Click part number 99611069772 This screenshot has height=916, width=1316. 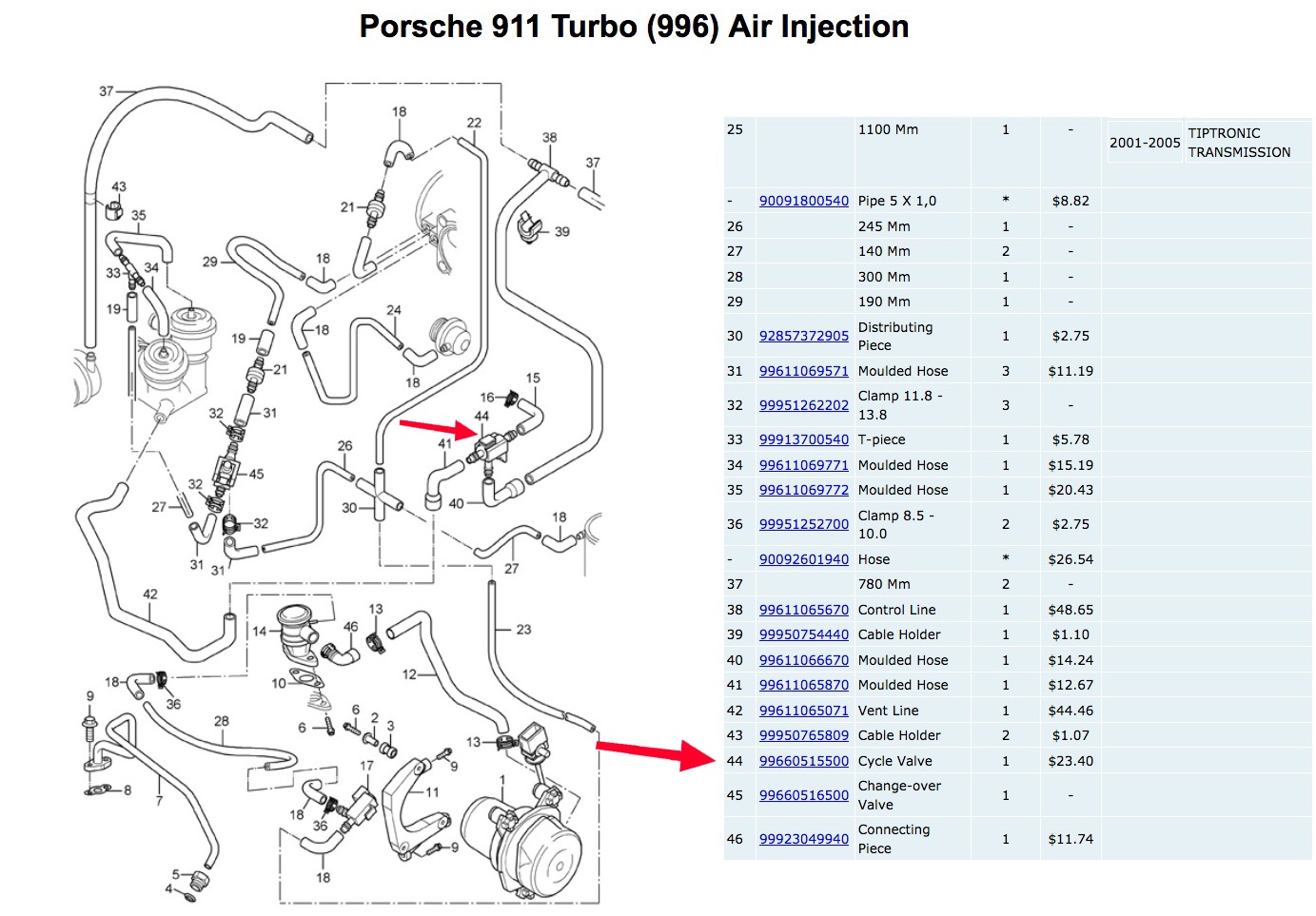(803, 490)
